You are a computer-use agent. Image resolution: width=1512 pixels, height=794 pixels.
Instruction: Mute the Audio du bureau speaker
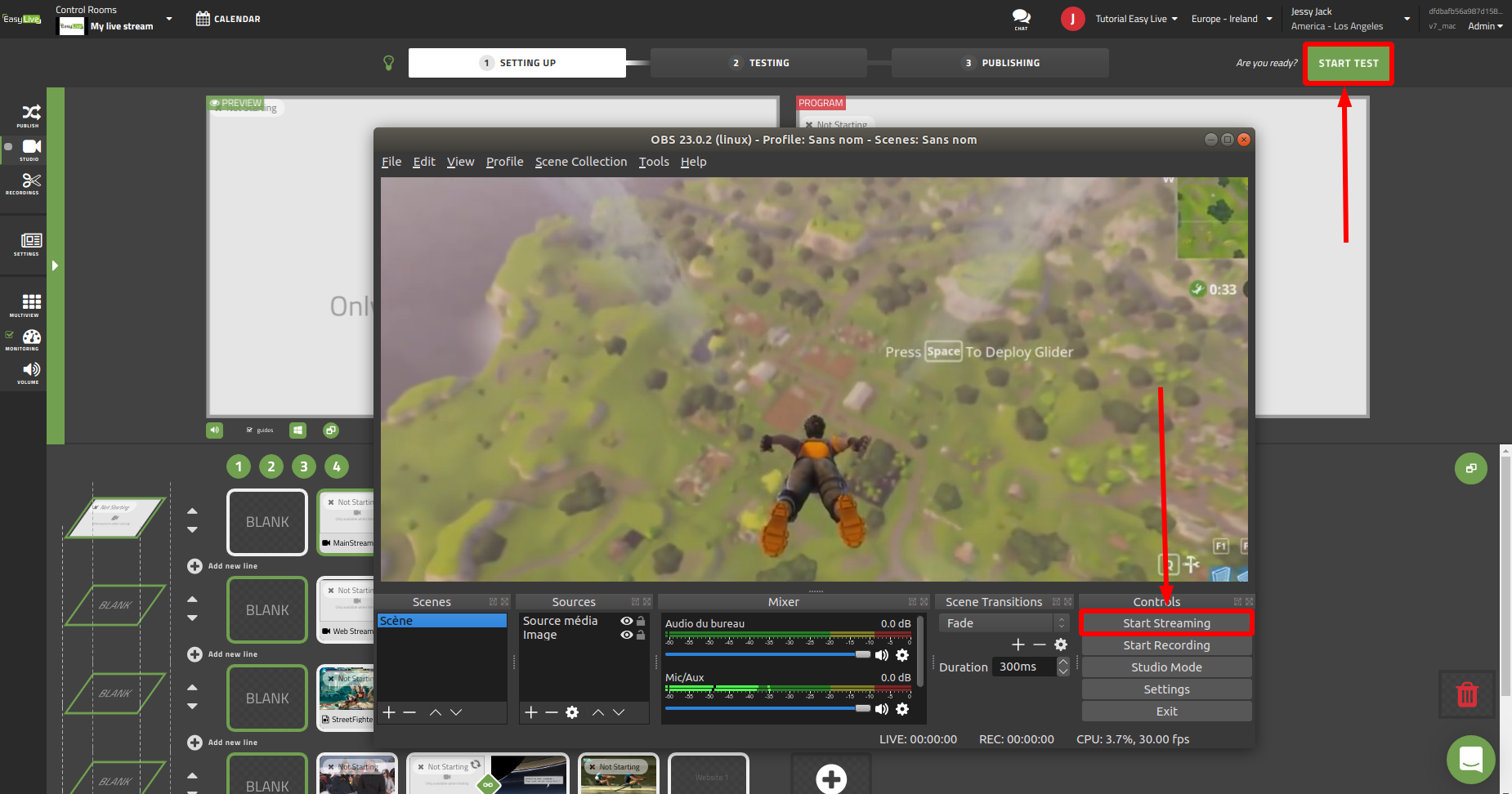tap(882, 655)
